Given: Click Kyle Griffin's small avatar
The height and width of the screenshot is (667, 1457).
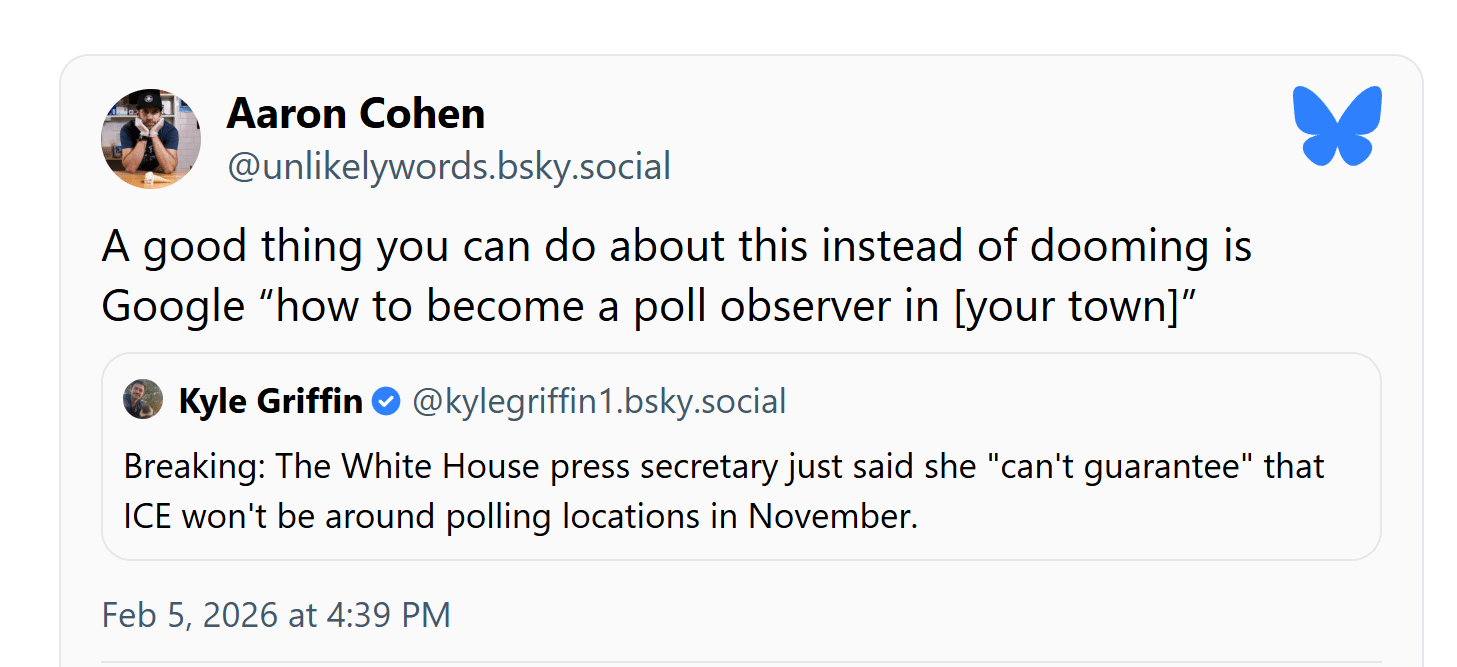Looking at the screenshot, I should pos(143,400).
